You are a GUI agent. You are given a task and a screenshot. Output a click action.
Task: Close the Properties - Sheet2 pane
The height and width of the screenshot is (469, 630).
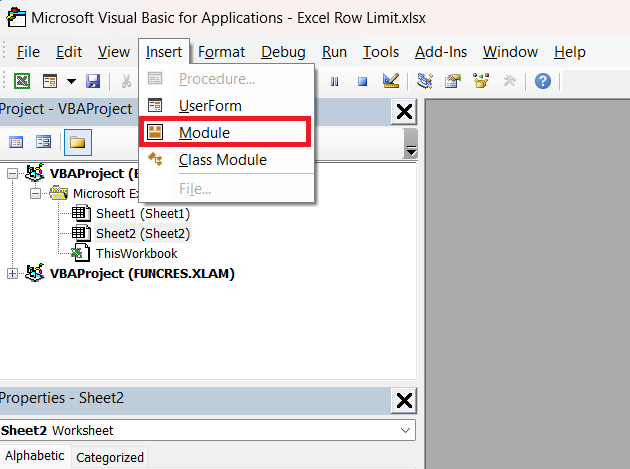(404, 401)
